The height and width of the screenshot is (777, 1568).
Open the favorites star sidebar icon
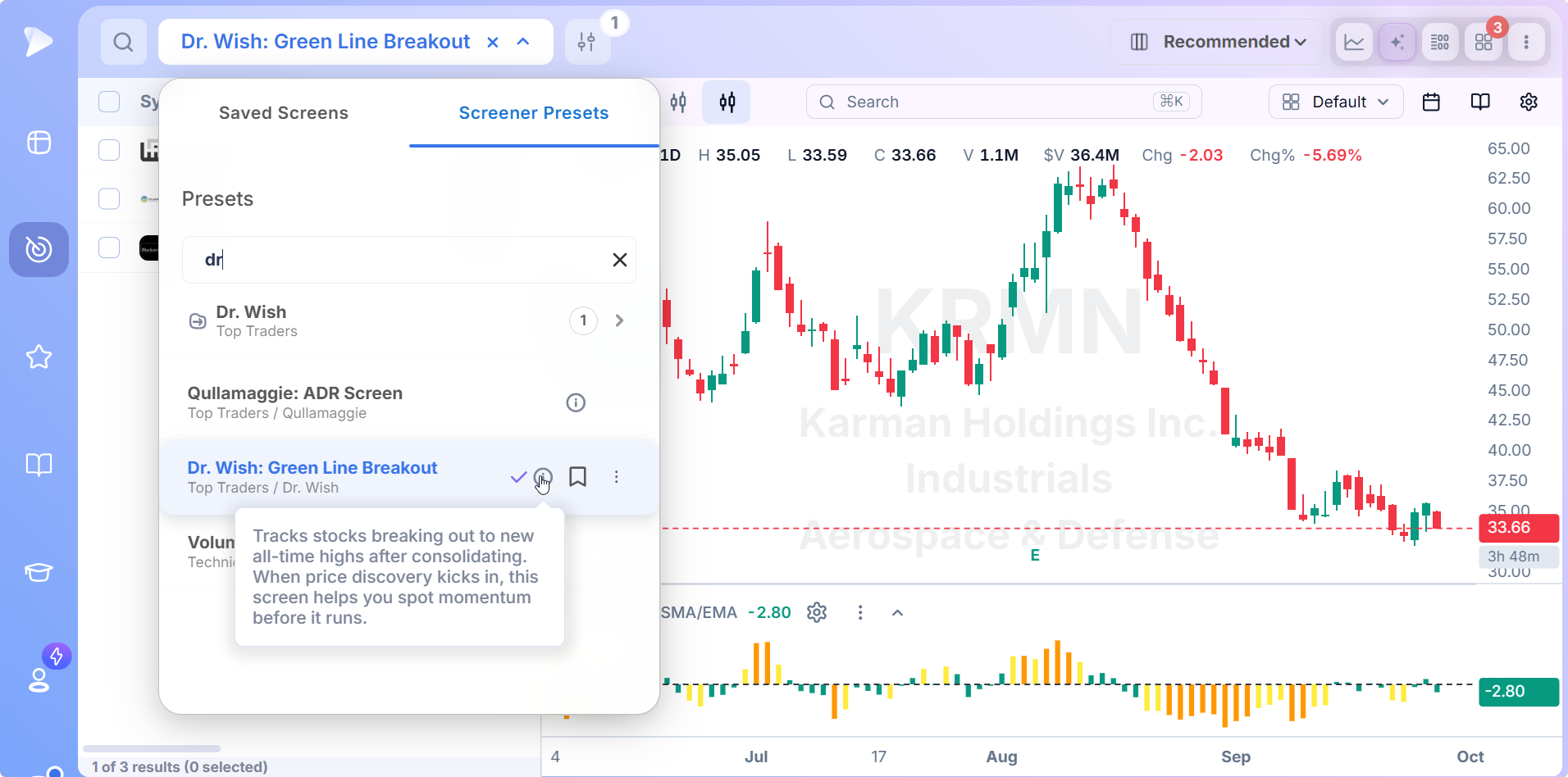click(x=39, y=357)
